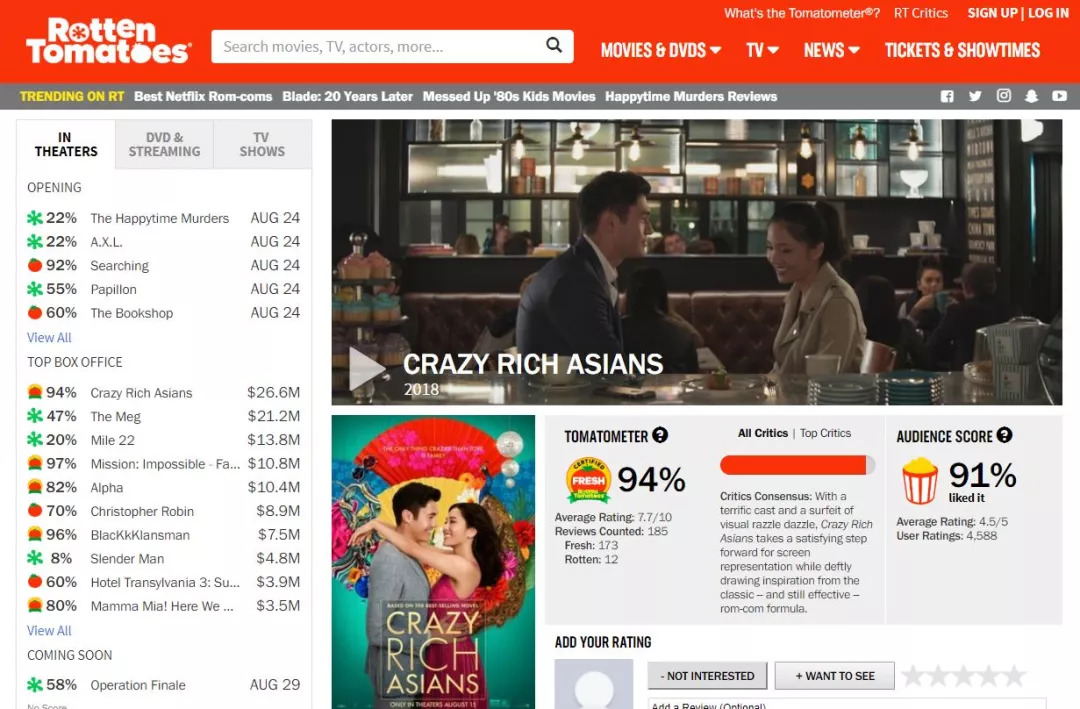Click the Not Interested button

coord(707,676)
